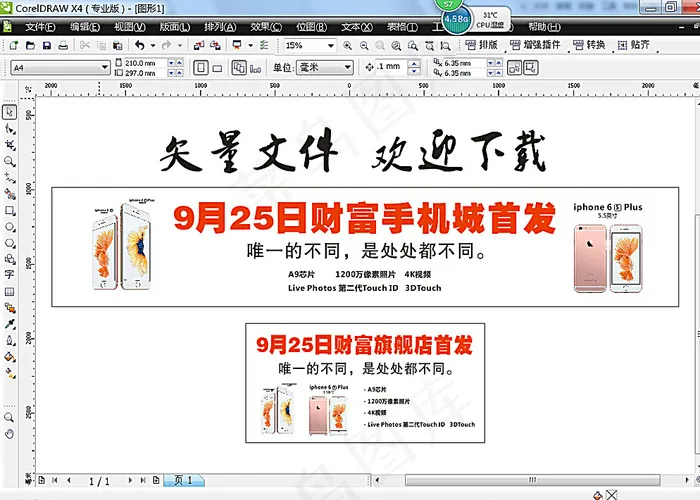This screenshot has height=500, width=700.
Task: Select the Ellipse tool
Action: click(x=9, y=227)
